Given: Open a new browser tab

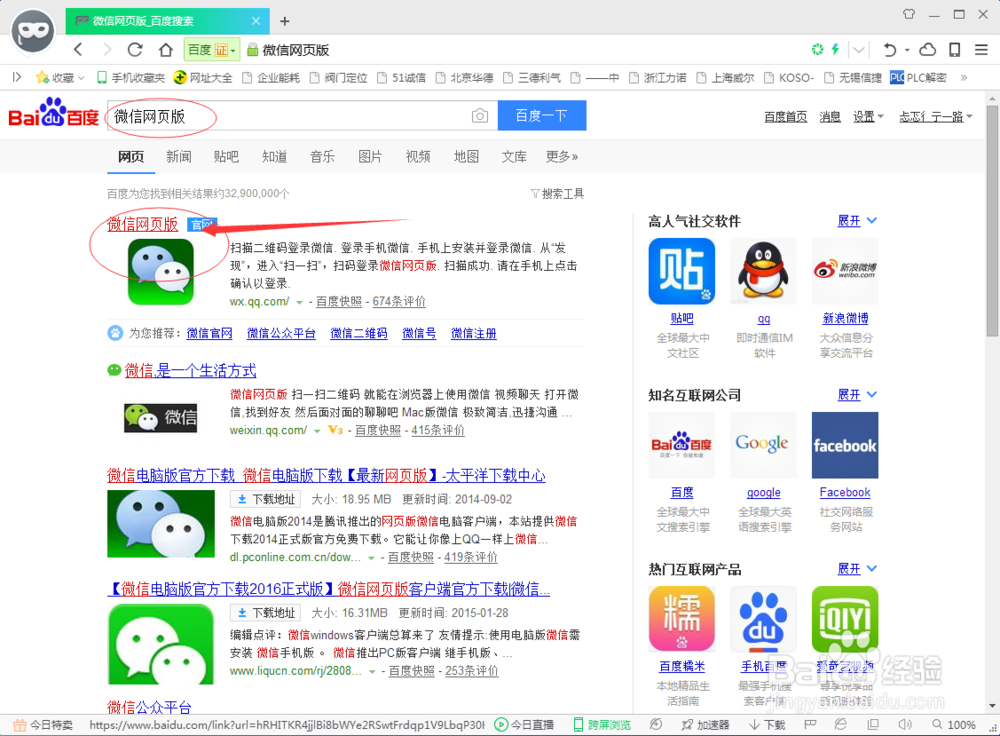Looking at the screenshot, I should click(284, 21).
